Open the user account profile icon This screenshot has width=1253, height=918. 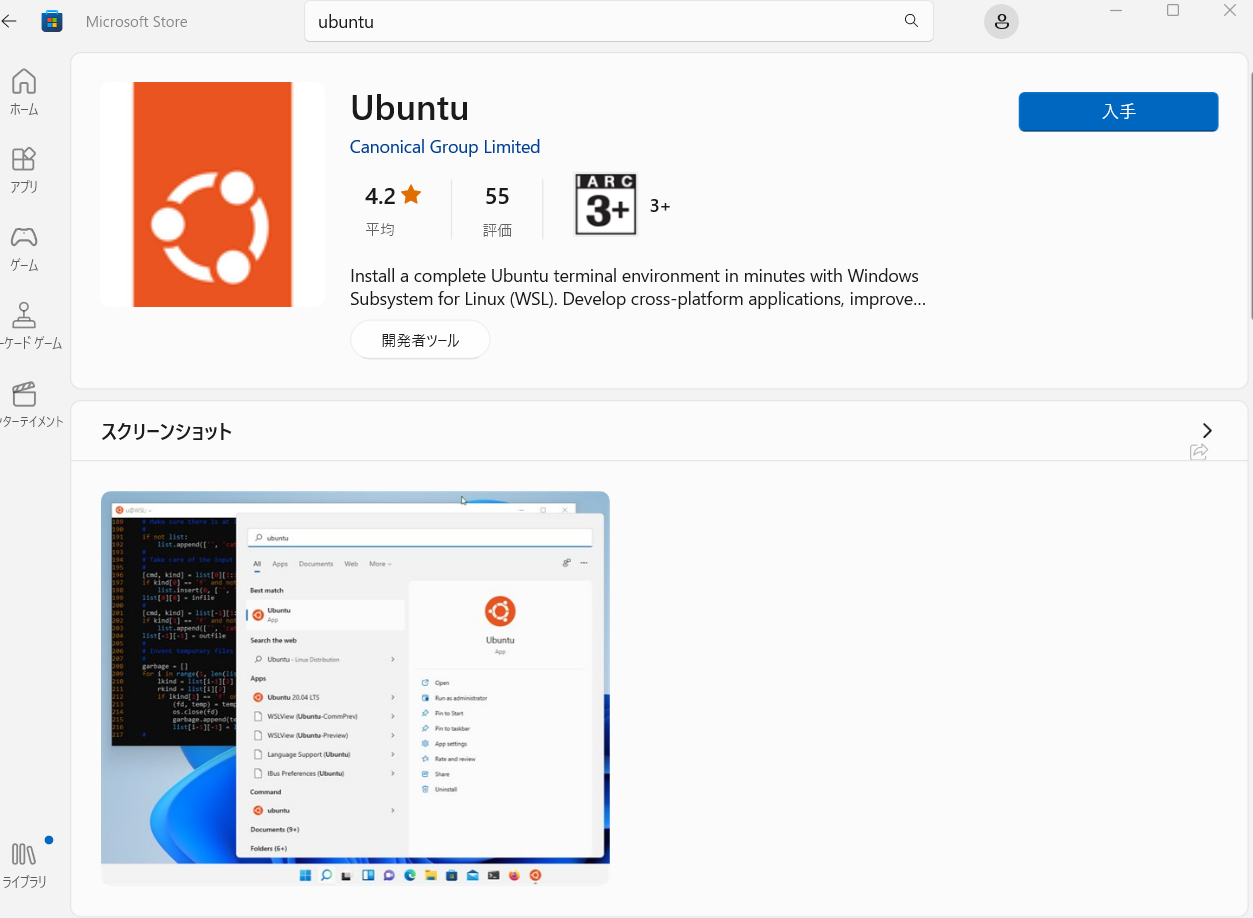tap(1001, 22)
